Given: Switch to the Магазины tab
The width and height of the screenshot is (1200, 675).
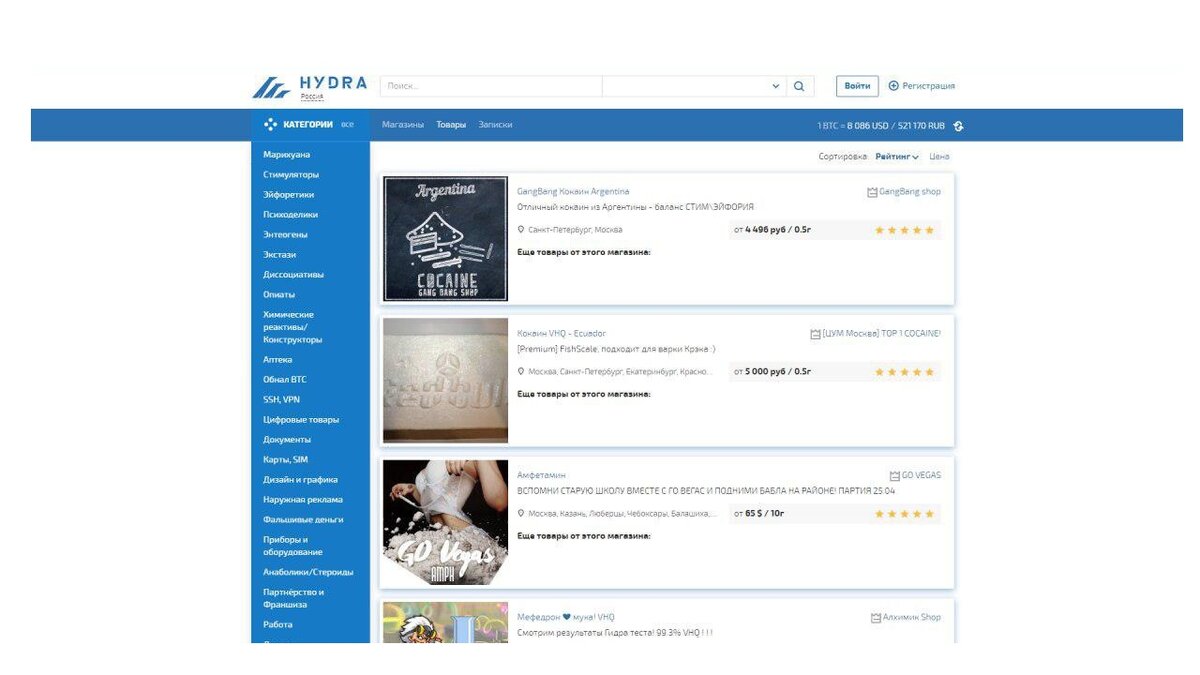Looking at the screenshot, I should [403, 125].
